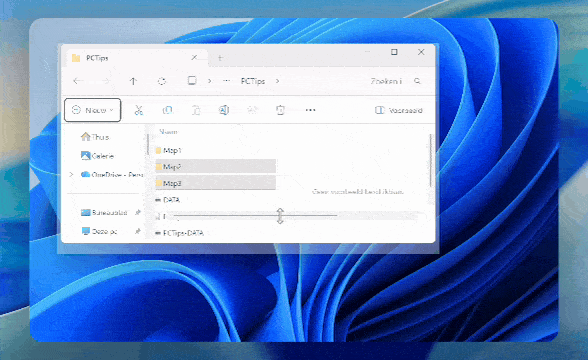Unpin Bureaublad using its pin icon
This screenshot has height=360, width=588.
coord(138,212)
